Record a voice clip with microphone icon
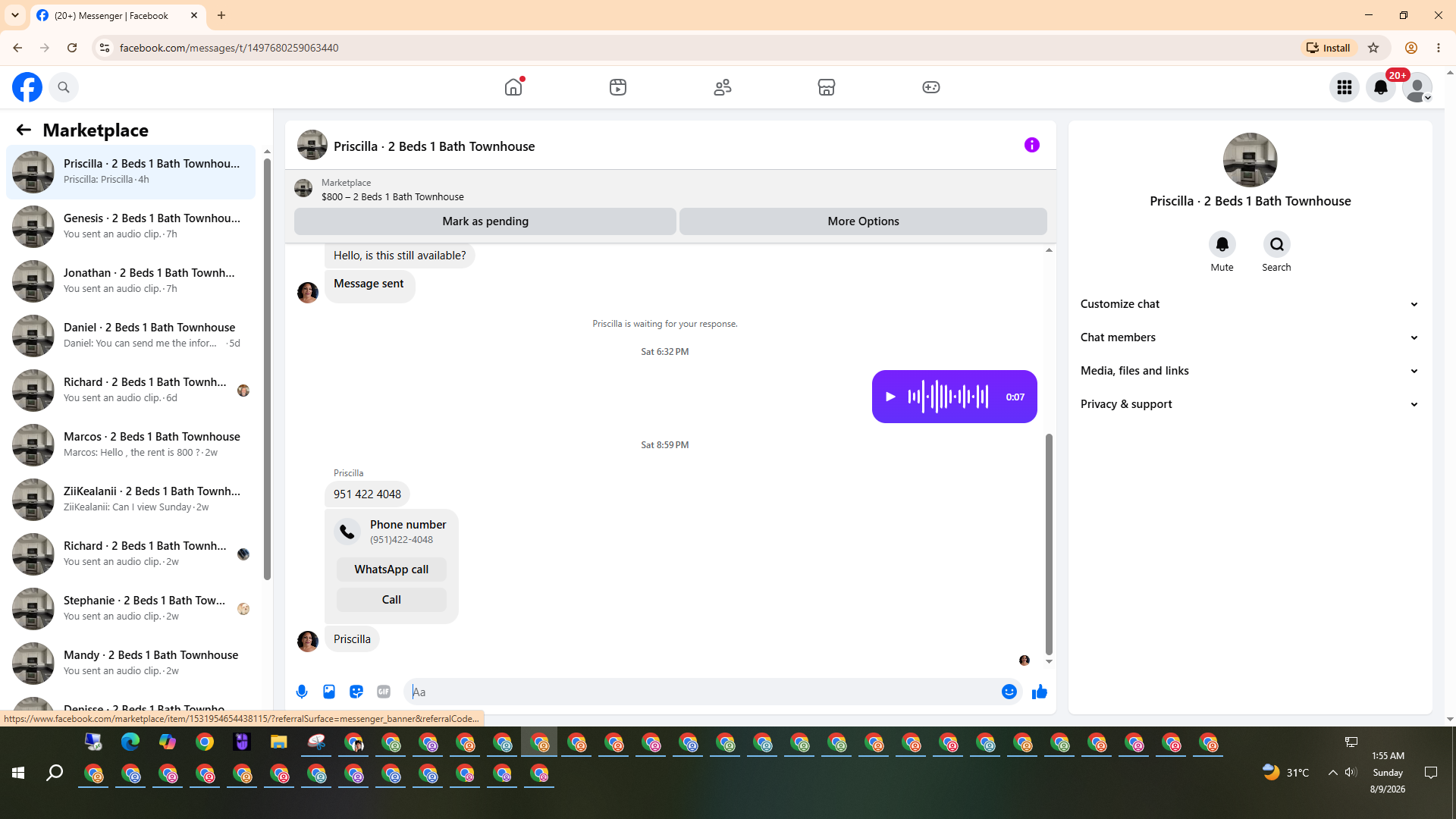This screenshot has width=1456, height=819. pyautogui.click(x=302, y=692)
